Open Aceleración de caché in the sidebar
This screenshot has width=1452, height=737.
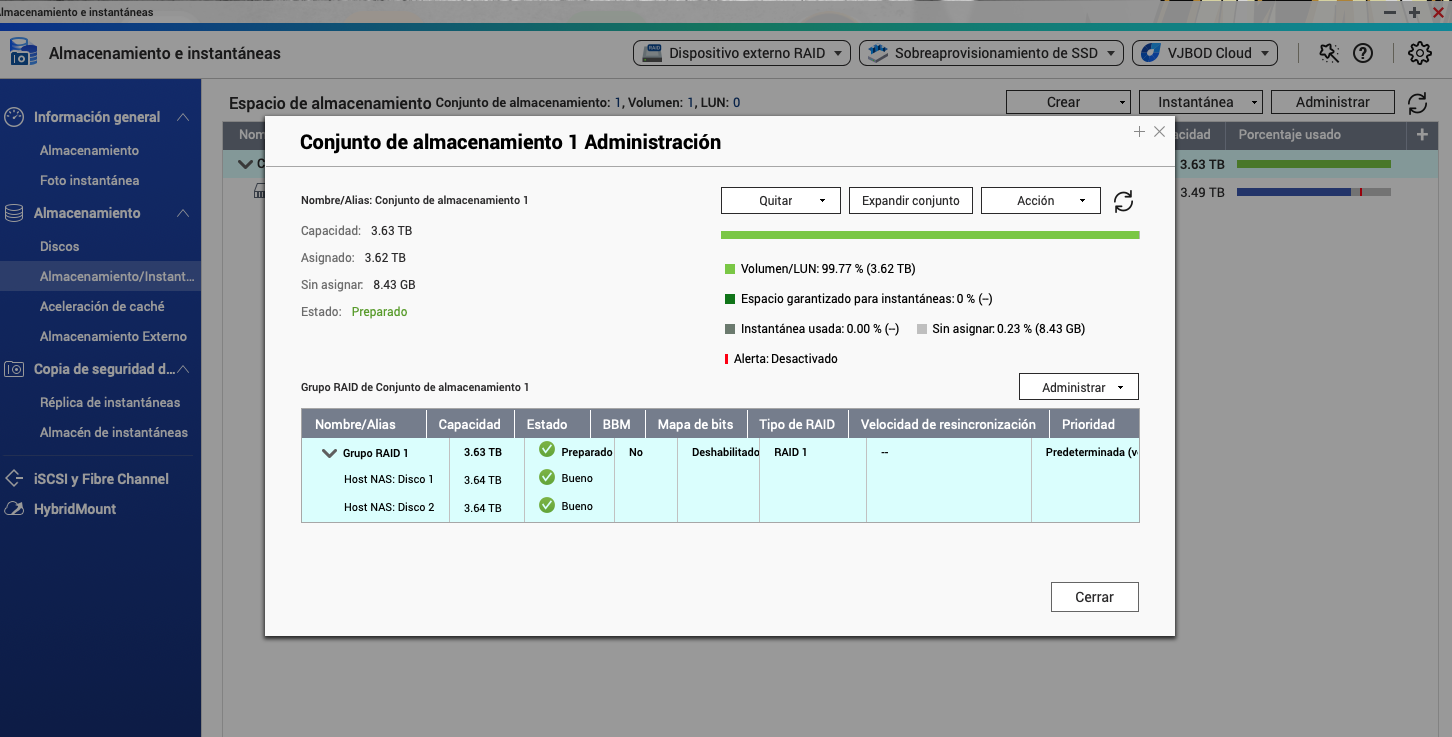pyautogui.click(x=102, y=306)
